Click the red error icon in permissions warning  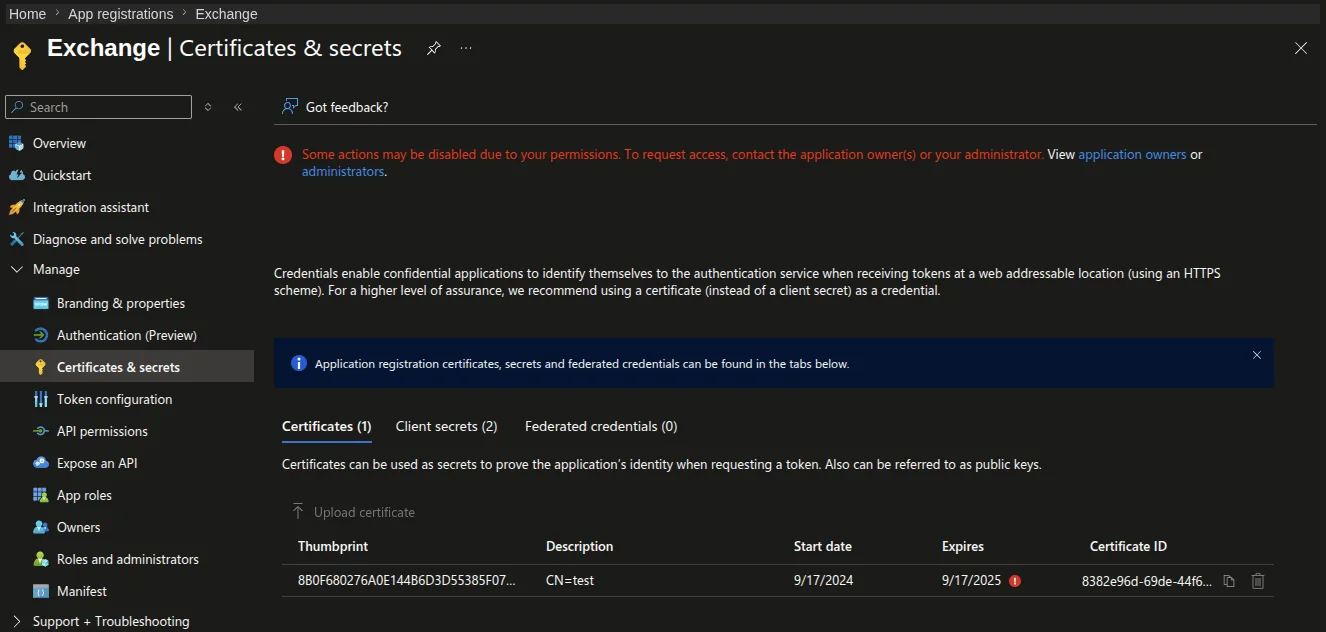(x=283, y=155)
